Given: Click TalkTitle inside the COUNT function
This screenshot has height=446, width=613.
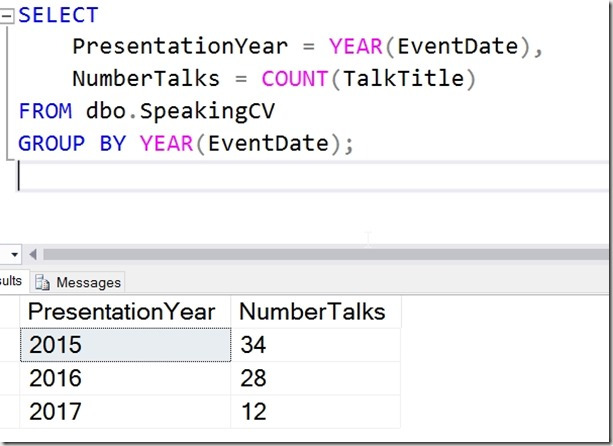Looking at the screenshot, I should [403, 79].
